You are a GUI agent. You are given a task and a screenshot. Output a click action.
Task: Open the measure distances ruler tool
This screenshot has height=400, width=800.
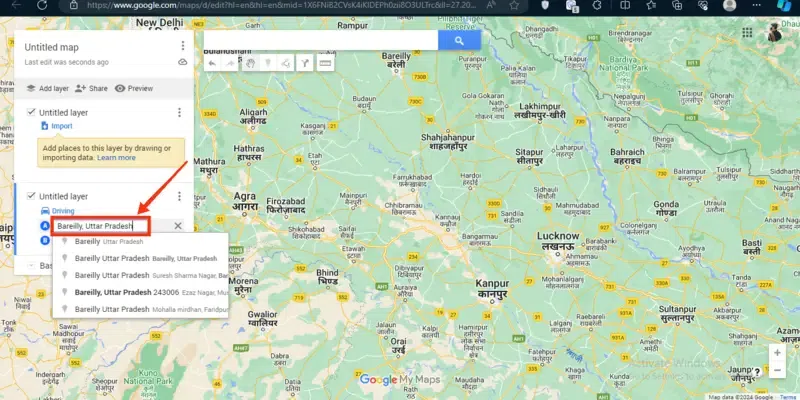point(325,63)
